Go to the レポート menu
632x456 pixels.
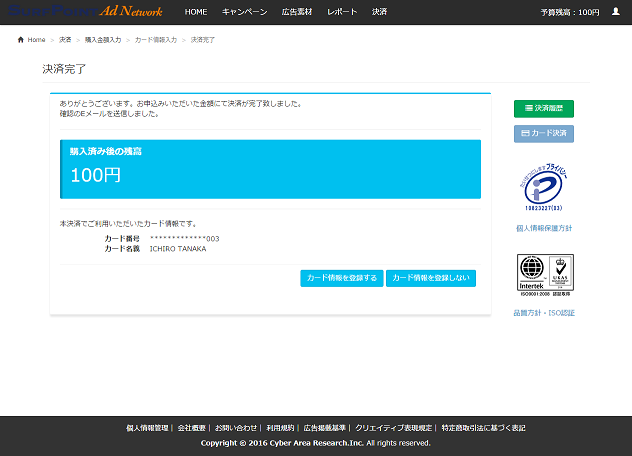coord(342,11)
